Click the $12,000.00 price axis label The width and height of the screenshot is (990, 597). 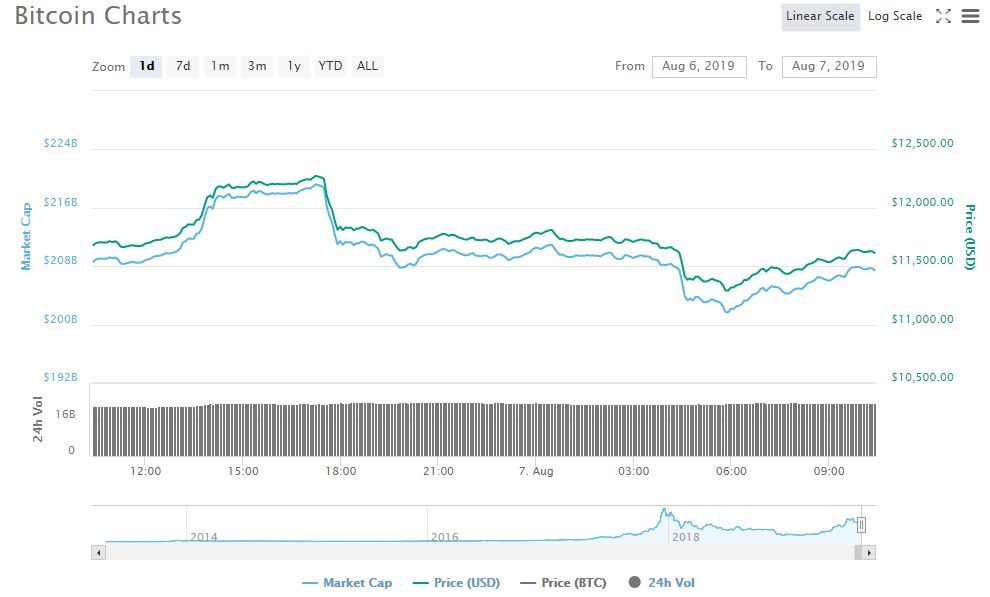pyautogui.click(x=922, y=203)
